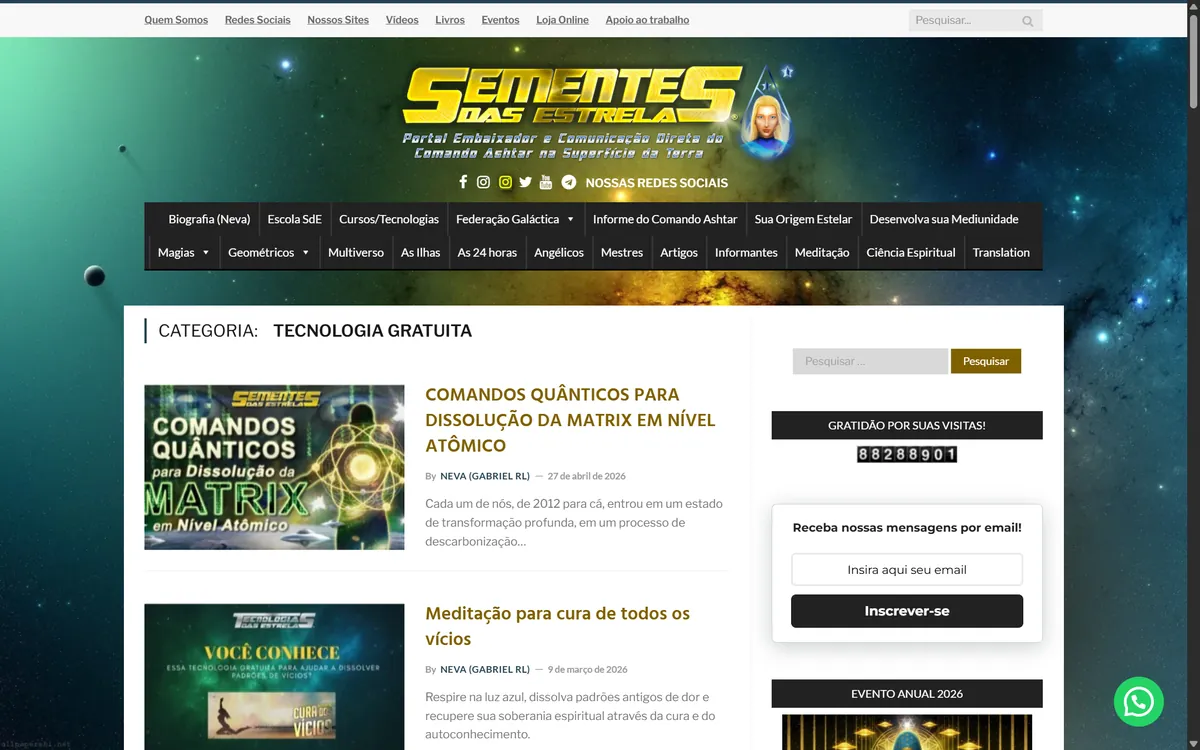Open the yellow Instagram icon

click(x=505, y=182)
